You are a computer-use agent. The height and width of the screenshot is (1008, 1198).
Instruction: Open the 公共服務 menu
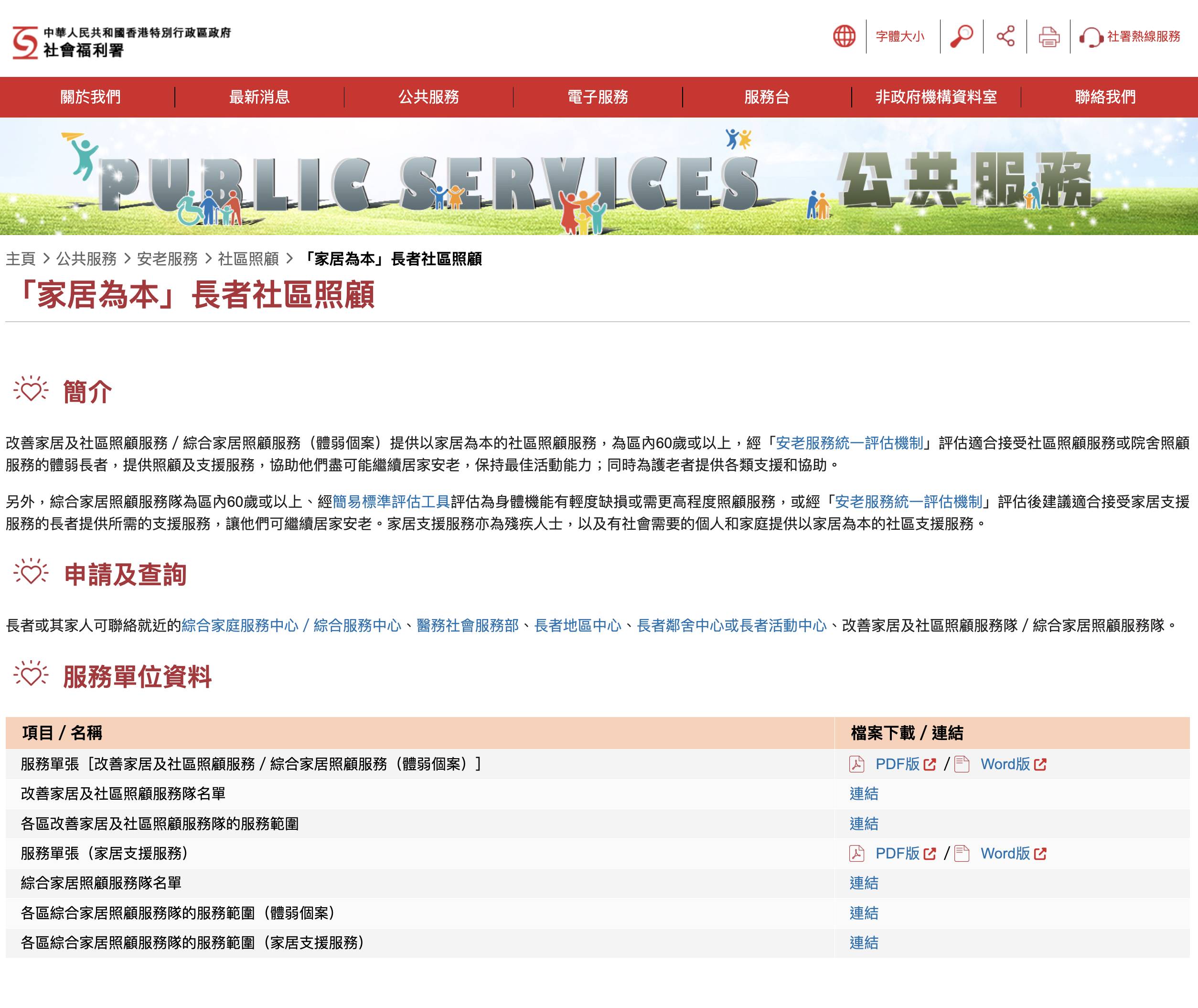click(x=428, y=97)
